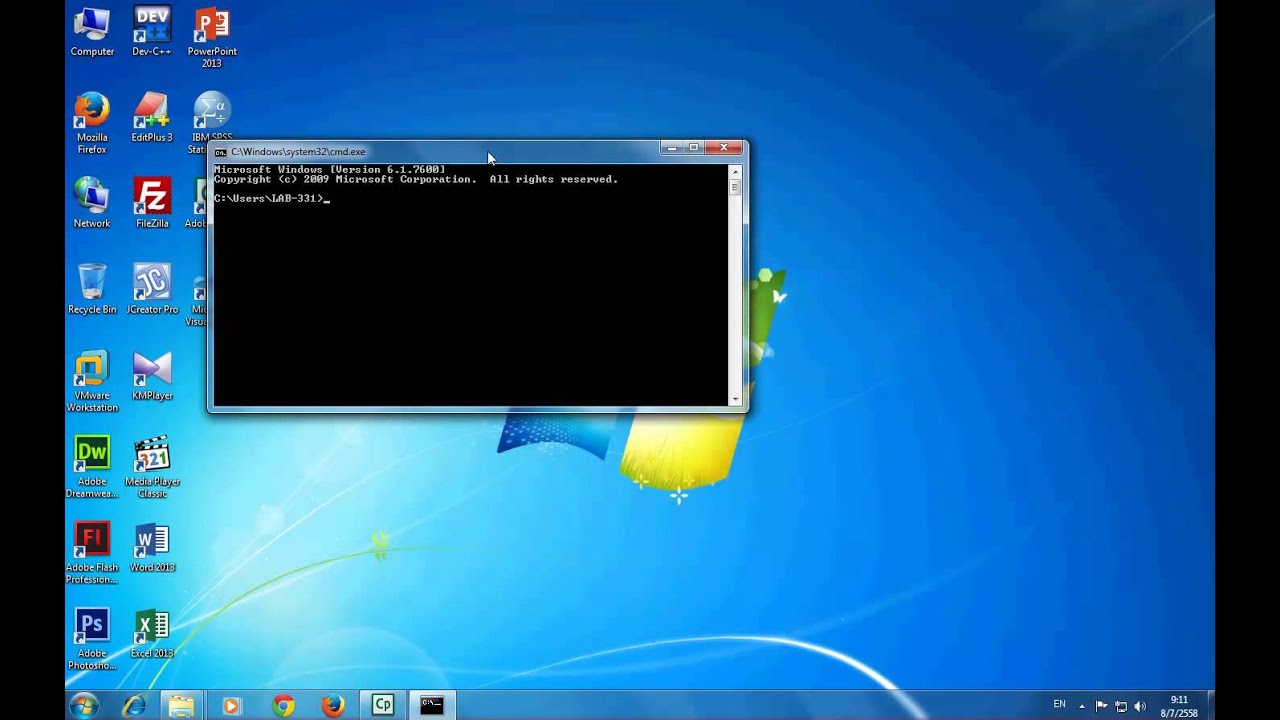
Task: Select the FileZilla desktop shortcut
Action: coord(152,204)
